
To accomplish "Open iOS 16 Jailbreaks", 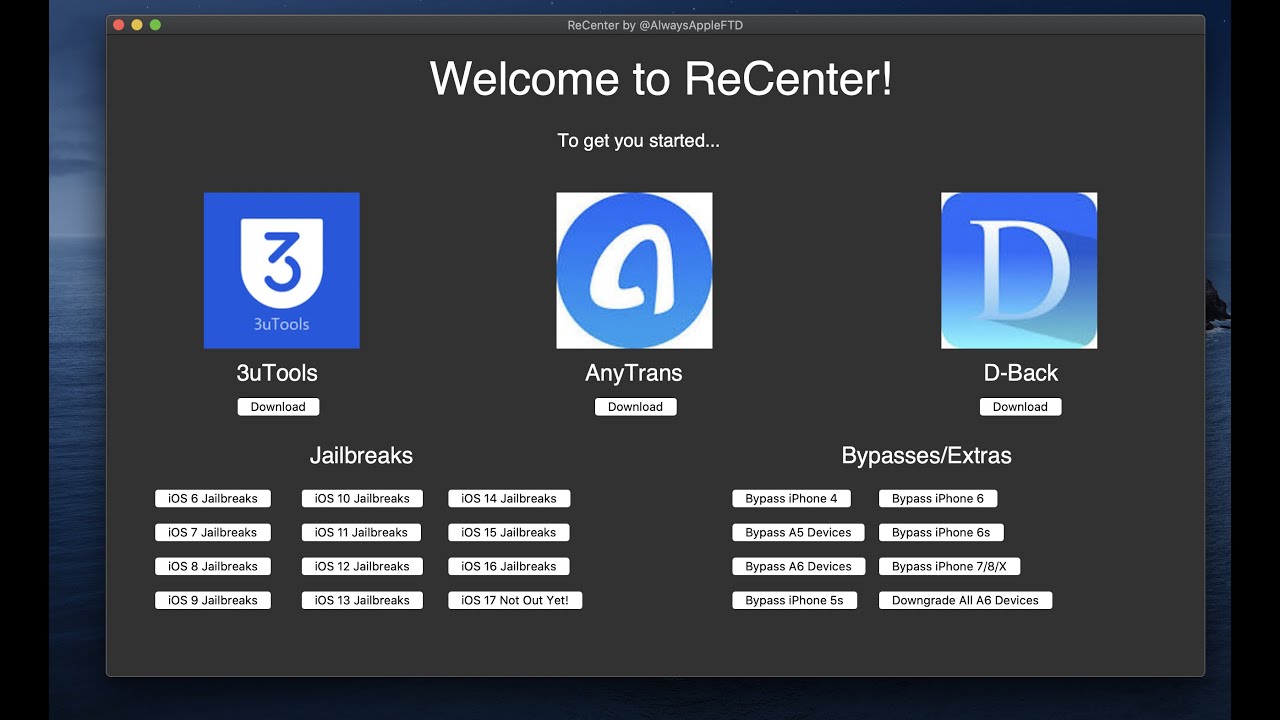I will [509, 566].
